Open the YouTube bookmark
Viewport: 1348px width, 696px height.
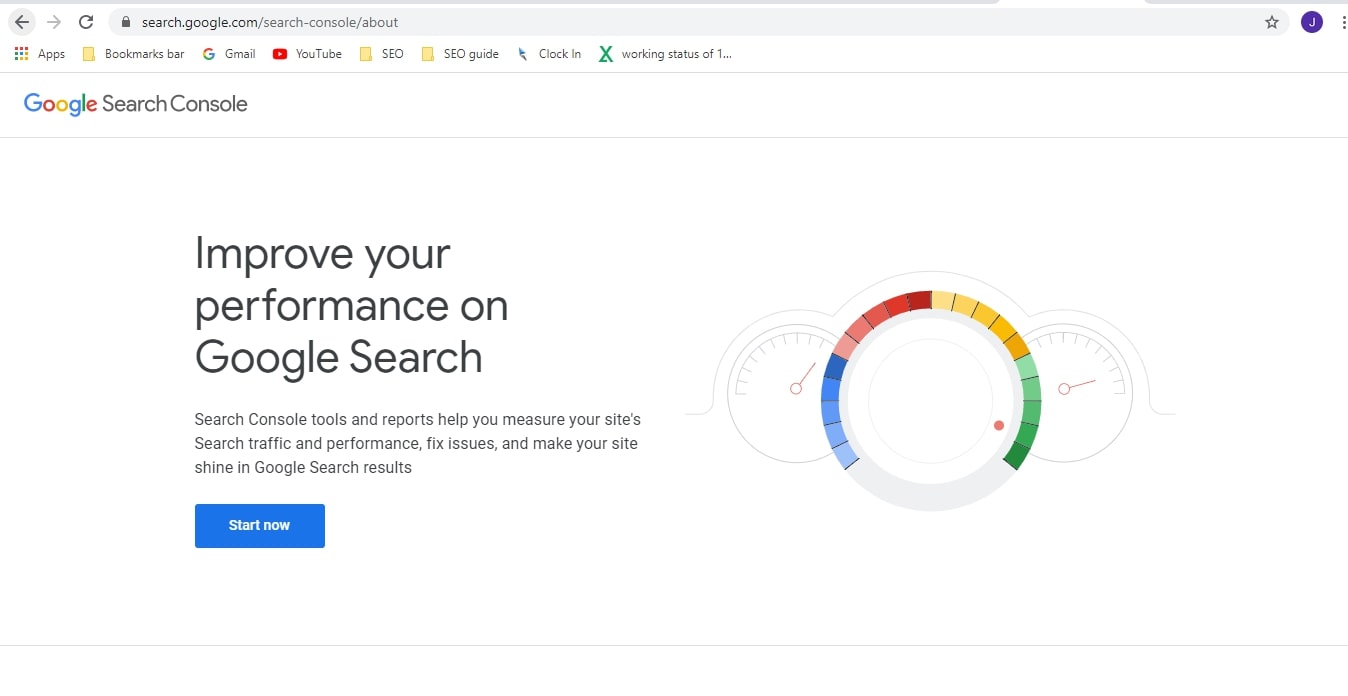tap(307, 54)
